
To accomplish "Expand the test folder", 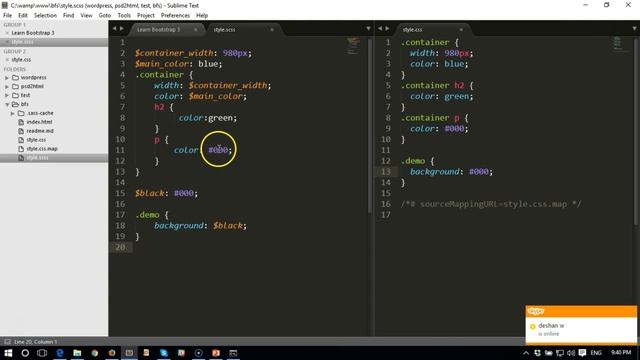I will tap(7, 96).
